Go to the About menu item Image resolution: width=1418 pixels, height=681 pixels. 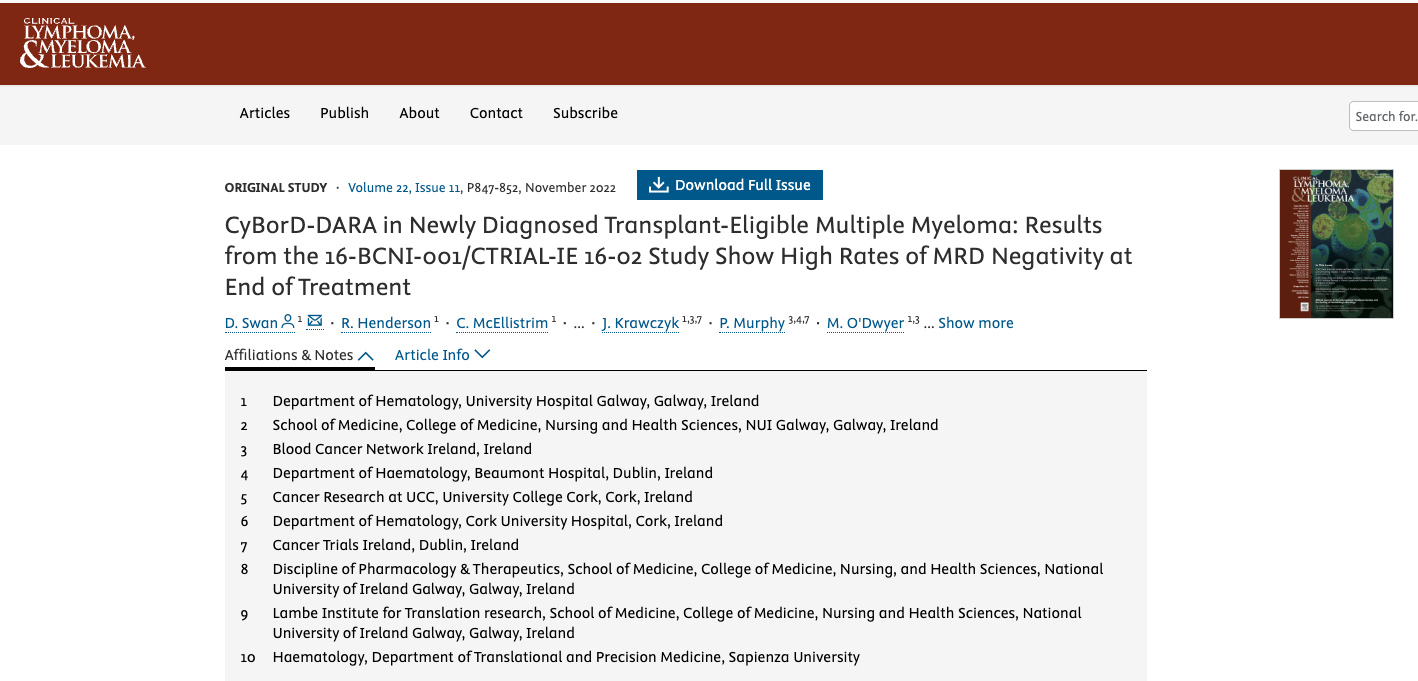coord(420,113)
